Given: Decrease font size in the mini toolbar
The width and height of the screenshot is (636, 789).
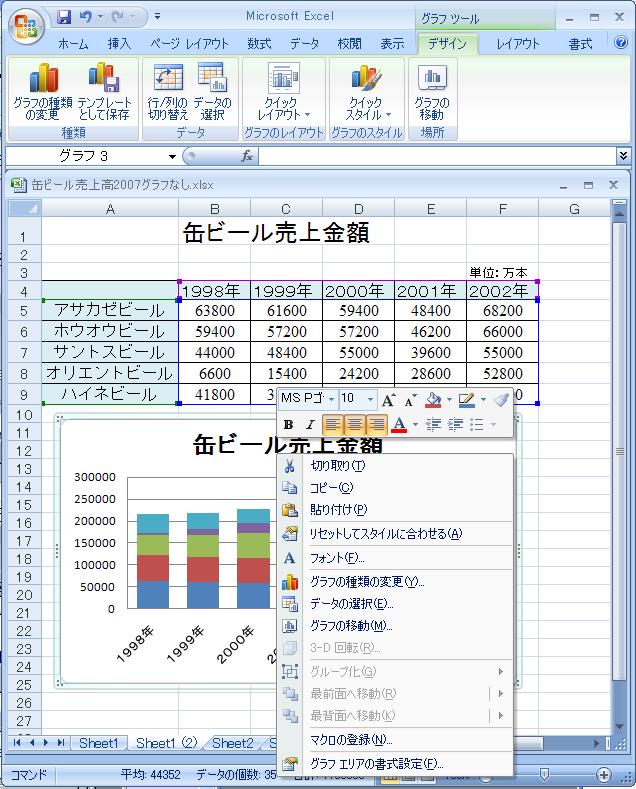Looking at the screenshot, I should tap(410, 400).
